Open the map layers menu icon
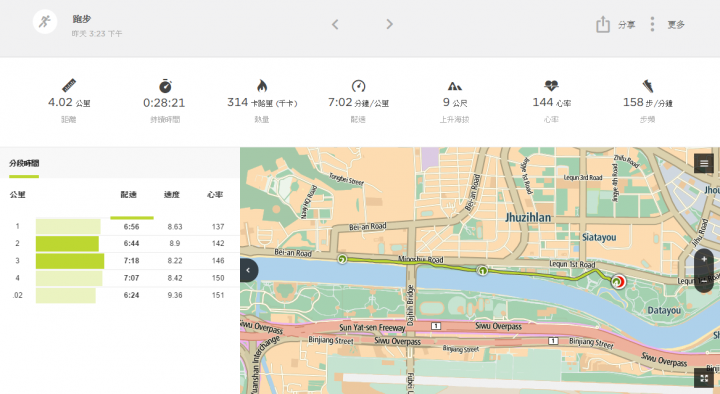Viewport: 720px width, 394px height. [x=703, y=163]
